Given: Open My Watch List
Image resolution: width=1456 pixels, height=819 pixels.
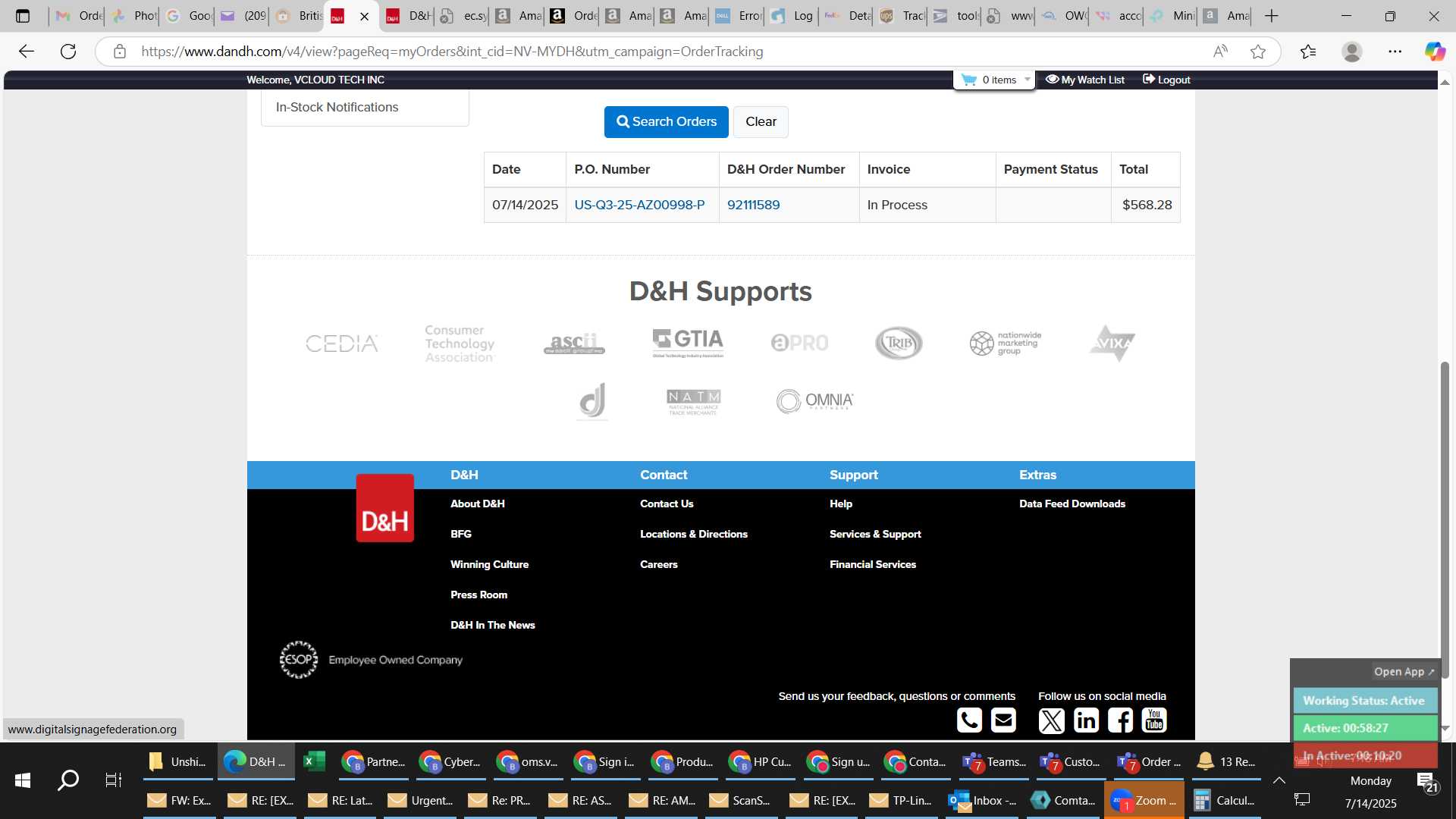Looking at the screenshot, I should [x=1085, y=80].
